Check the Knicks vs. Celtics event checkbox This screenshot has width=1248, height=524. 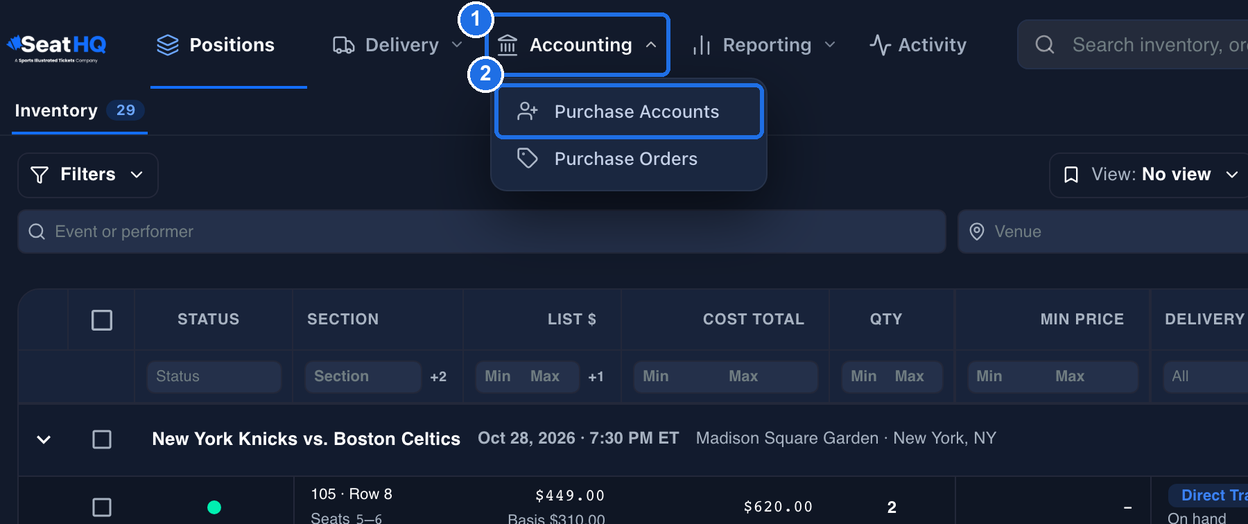click(102, 439)
